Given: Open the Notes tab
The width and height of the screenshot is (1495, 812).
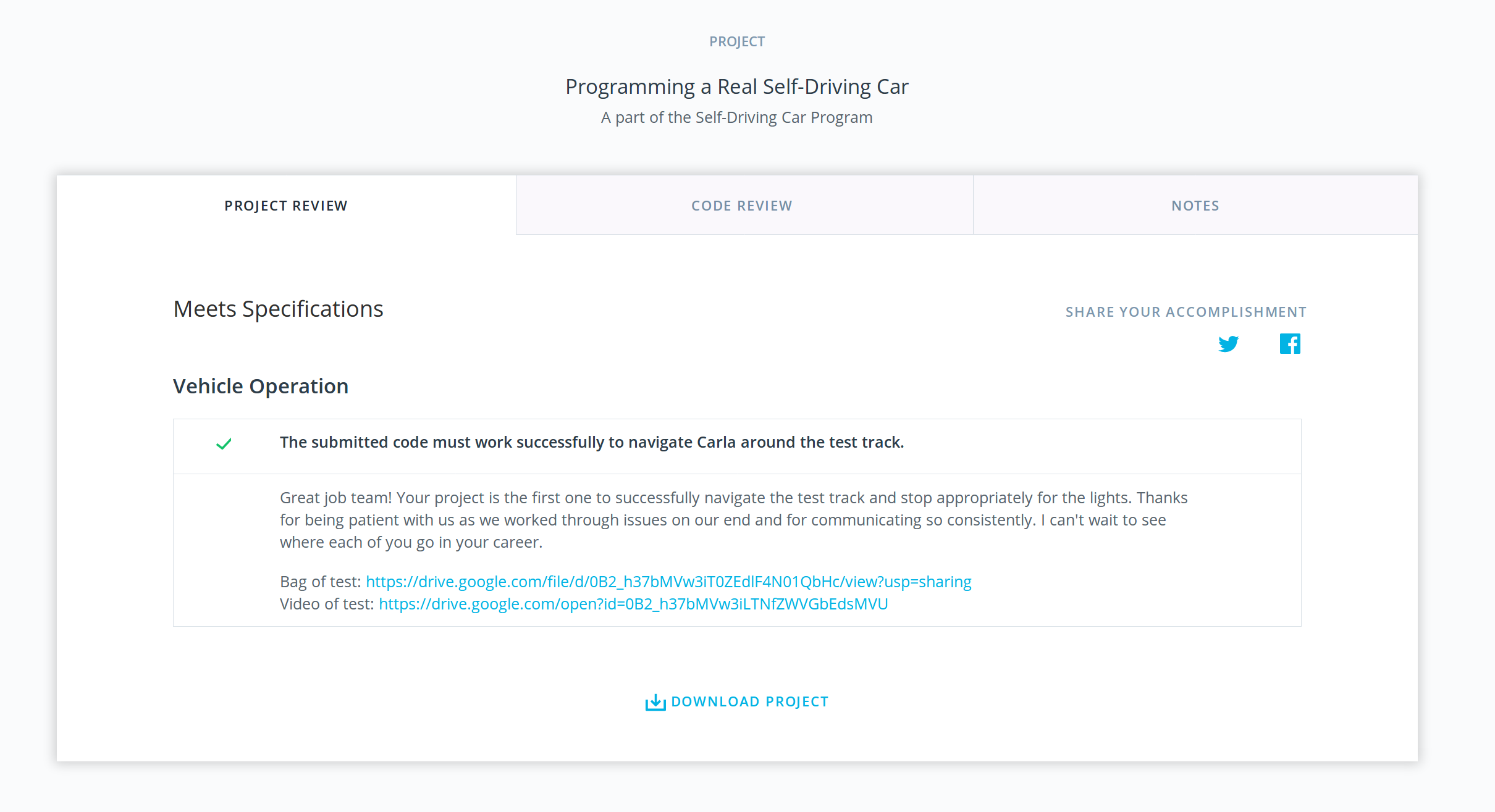Looking at the screenshot, I should point(1195,206).
